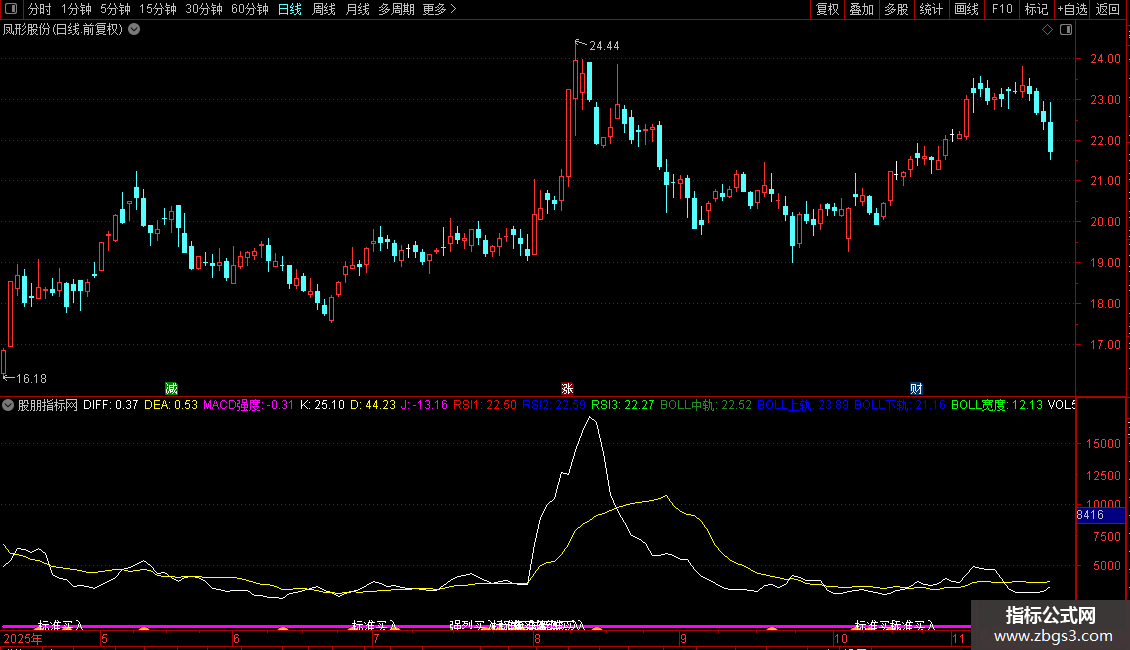The width and height of the screenshot is (1130, 650).
Task: Click the blue 财 event marker
Action: pyautogui.click(x=916, y=388)
